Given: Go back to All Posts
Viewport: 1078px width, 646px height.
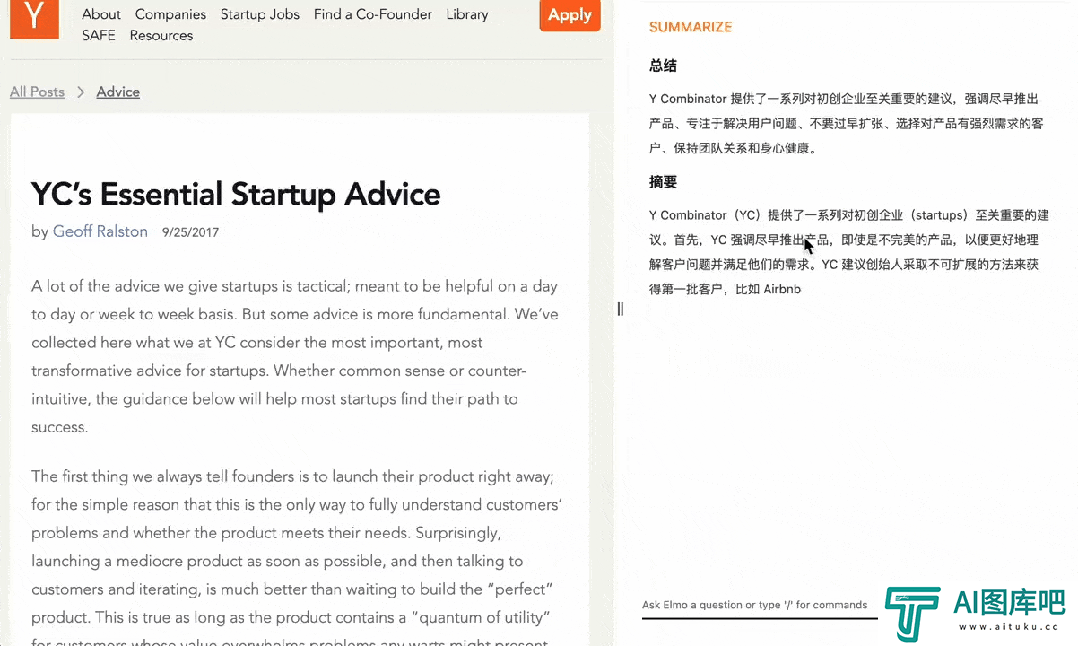Looking at the screenshot, I should 37,92.
